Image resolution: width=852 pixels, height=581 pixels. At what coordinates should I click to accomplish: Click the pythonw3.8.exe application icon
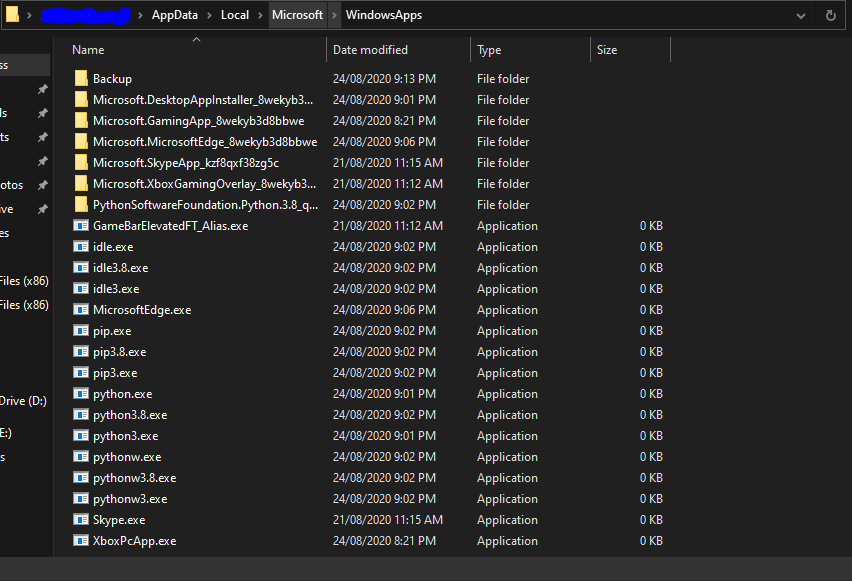(81, 478)
